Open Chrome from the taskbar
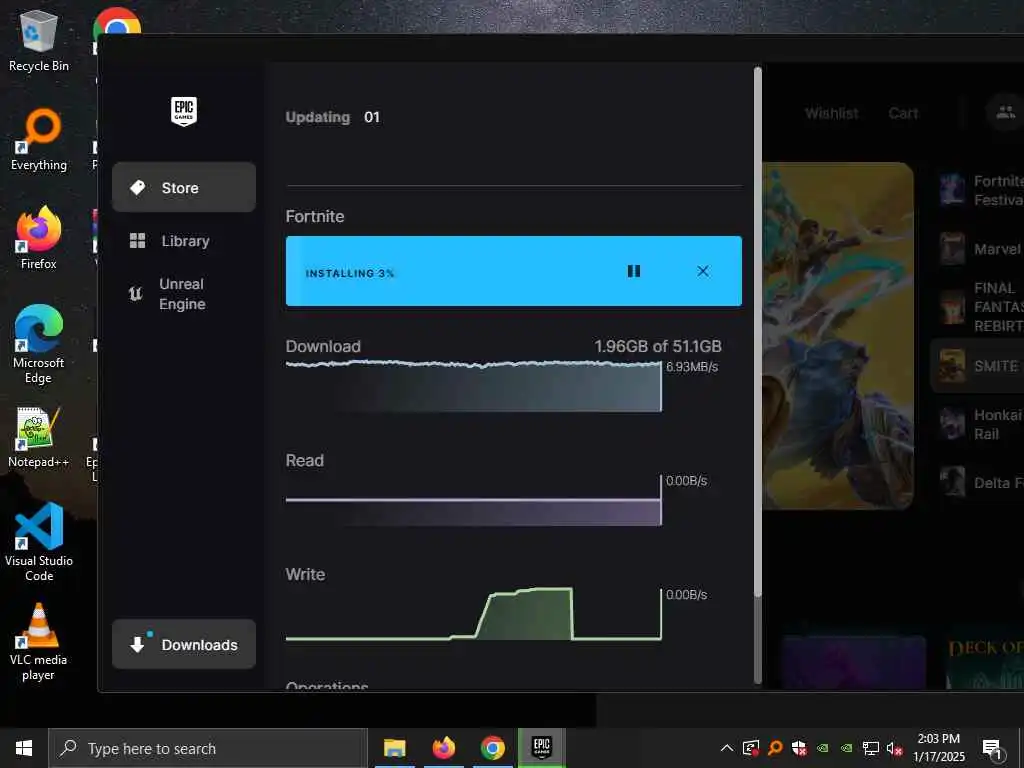Screen dimensions: 1024x768 pyautogui.click(x=492, y=748)
